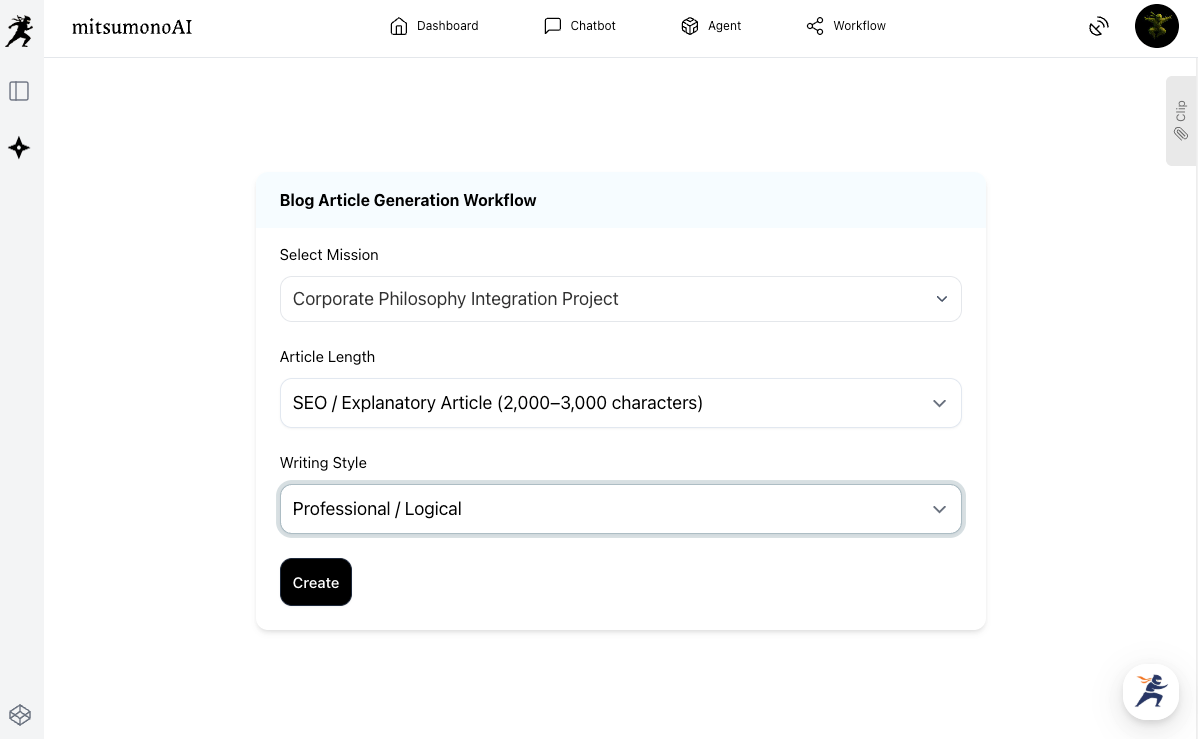Expand the Writing Style dropdown
1198x739 pixels.
coord(620,509)
